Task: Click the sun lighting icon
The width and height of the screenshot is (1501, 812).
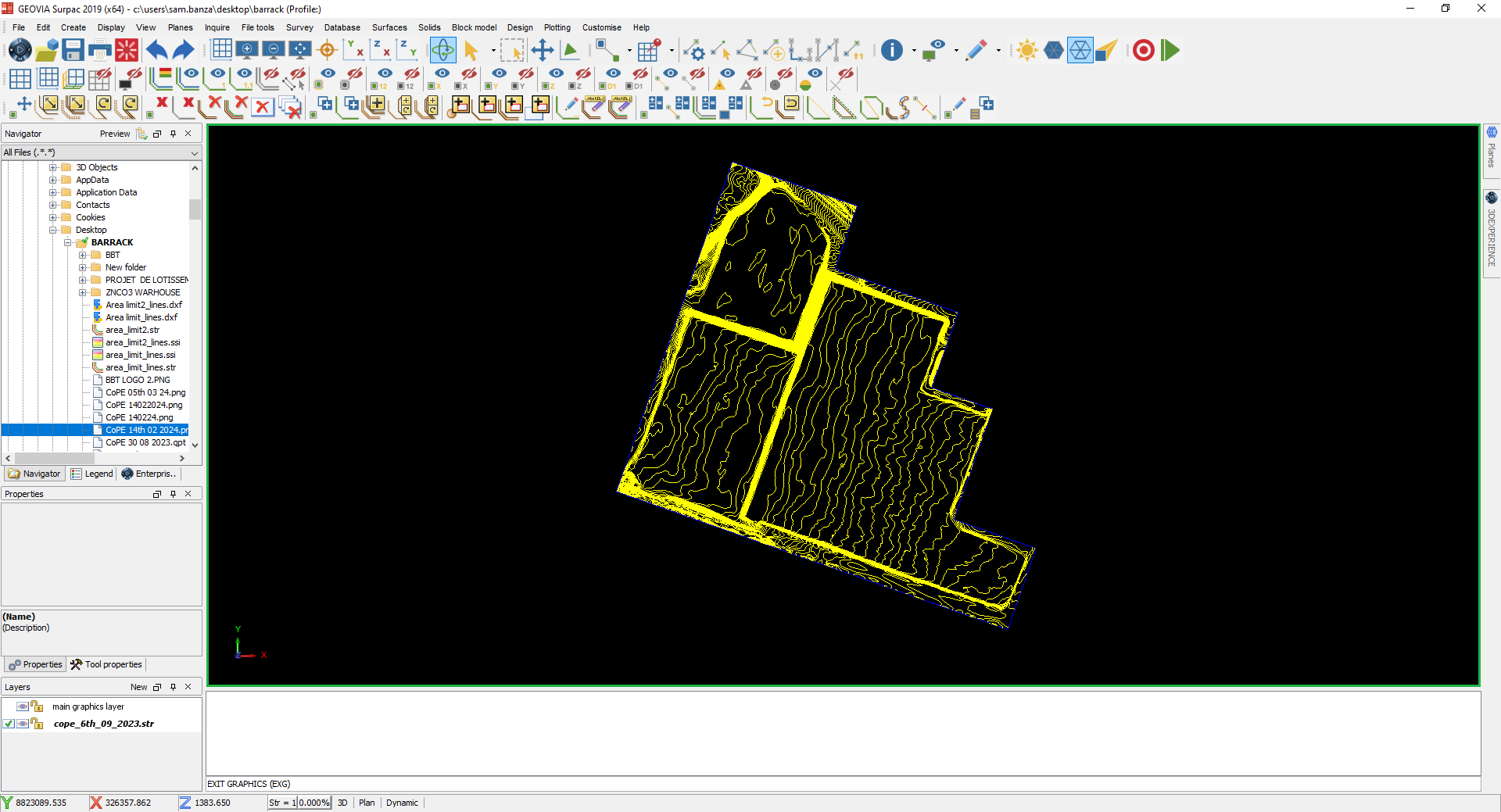Action: [x=1026, y=51]
